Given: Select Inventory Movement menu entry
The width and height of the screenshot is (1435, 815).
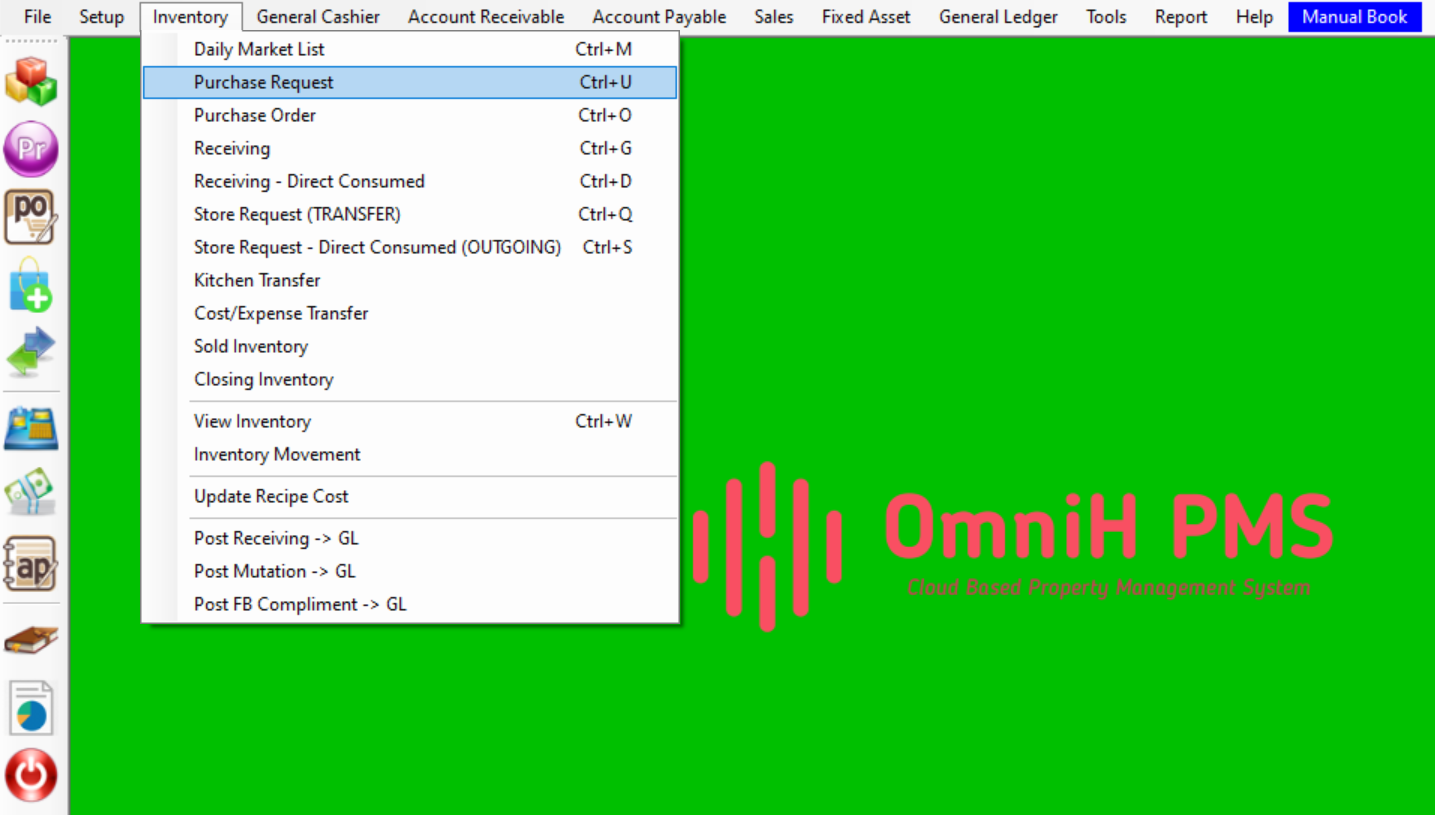Looking at the screenshot, I should [x=410, y=454].
